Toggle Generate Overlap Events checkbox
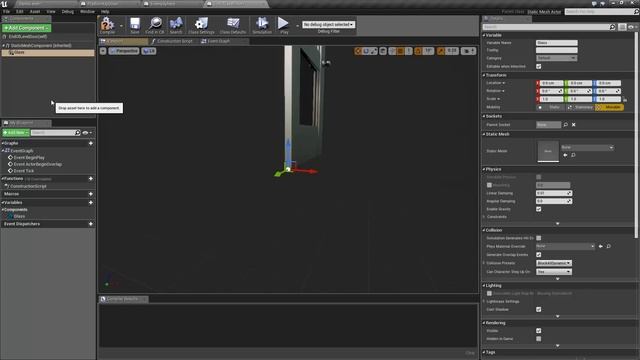The image size is (640, 360). point(539,255)
